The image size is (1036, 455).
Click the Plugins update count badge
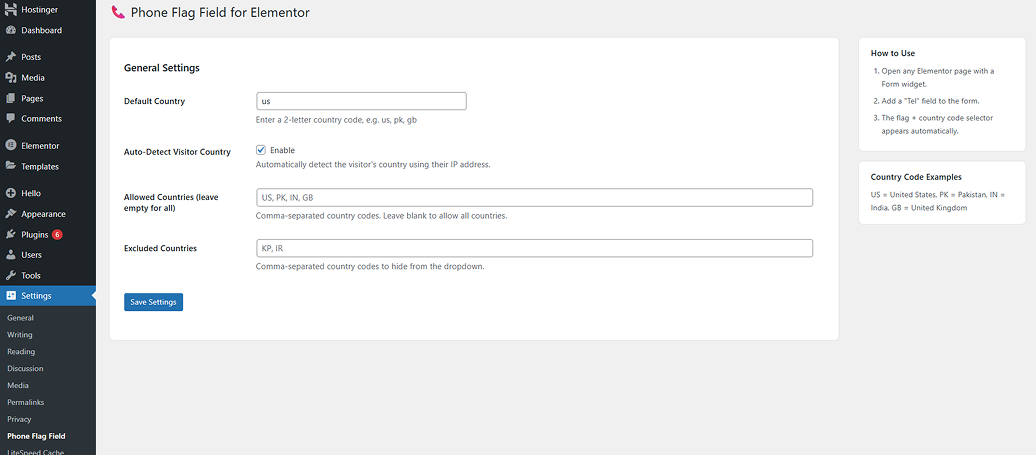coord(57,234)
